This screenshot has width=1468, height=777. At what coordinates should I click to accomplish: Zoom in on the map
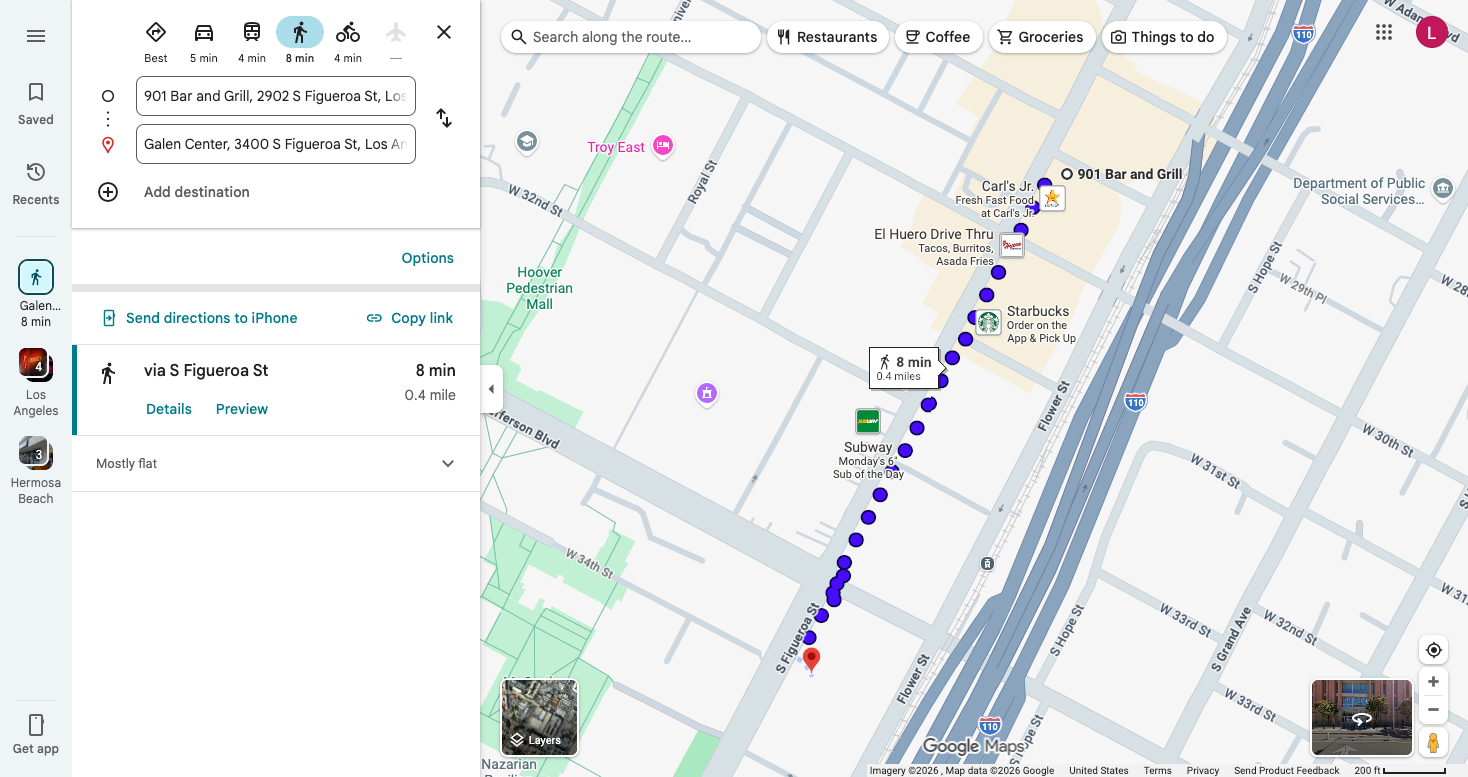(1433, 682)
